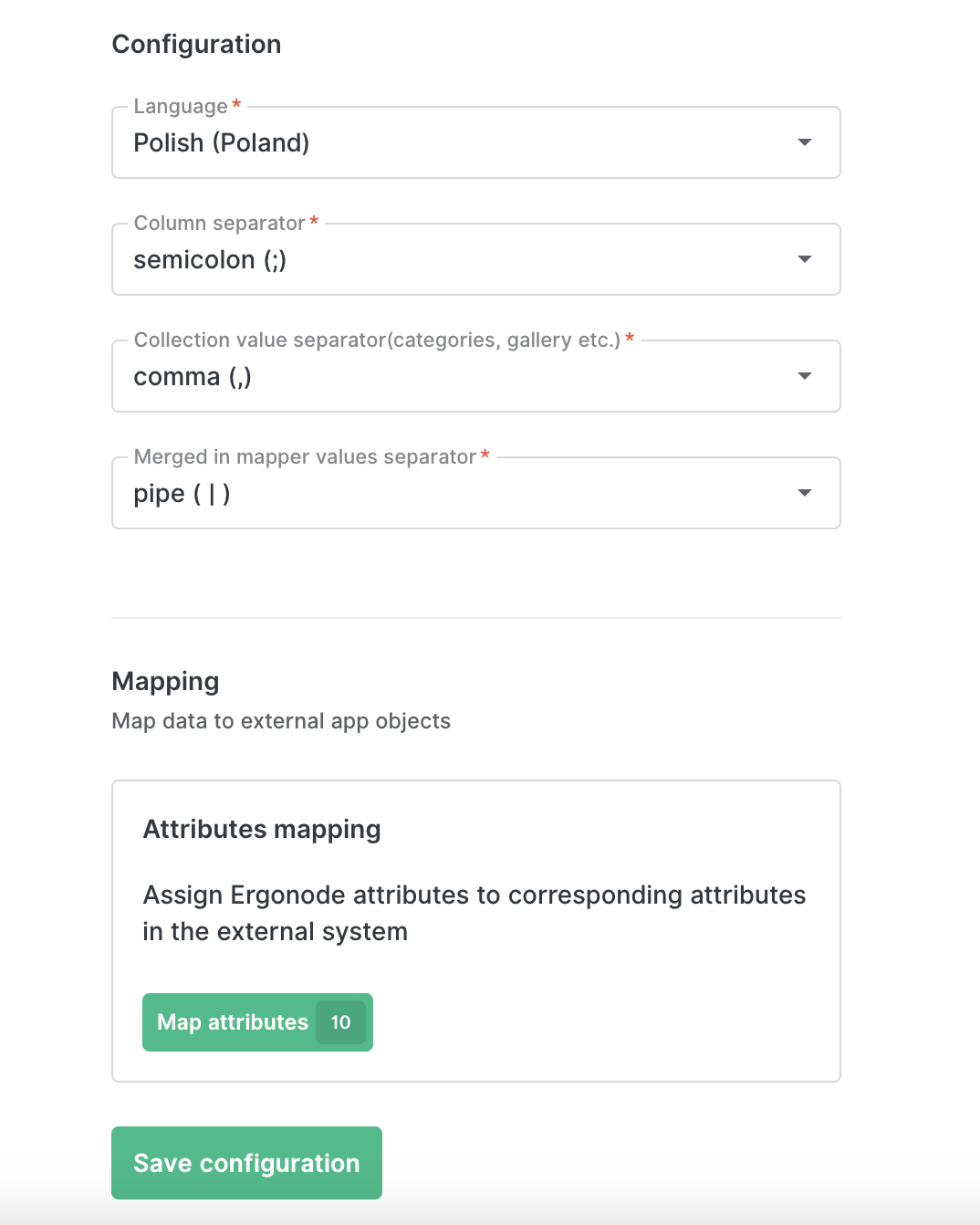
Task: Click the comma (,) separator value
Action: pos(193,377)
